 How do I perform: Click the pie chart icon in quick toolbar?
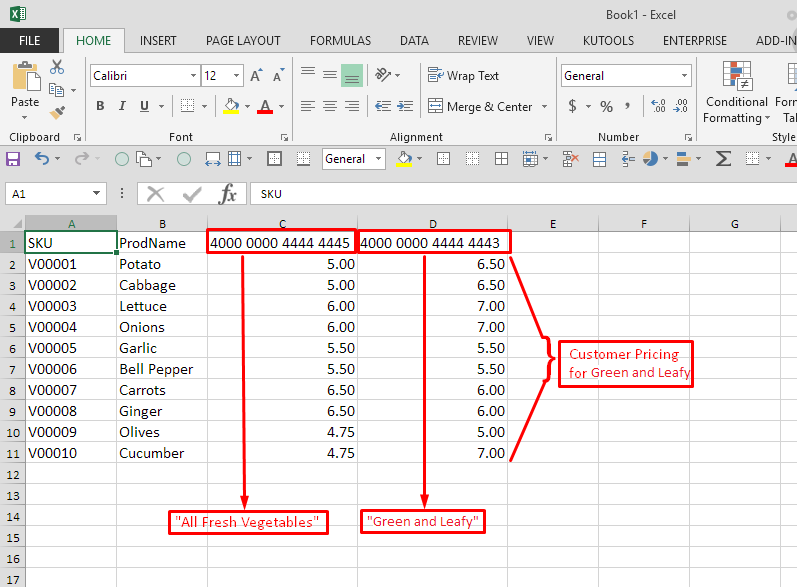[x=653, y=159]
